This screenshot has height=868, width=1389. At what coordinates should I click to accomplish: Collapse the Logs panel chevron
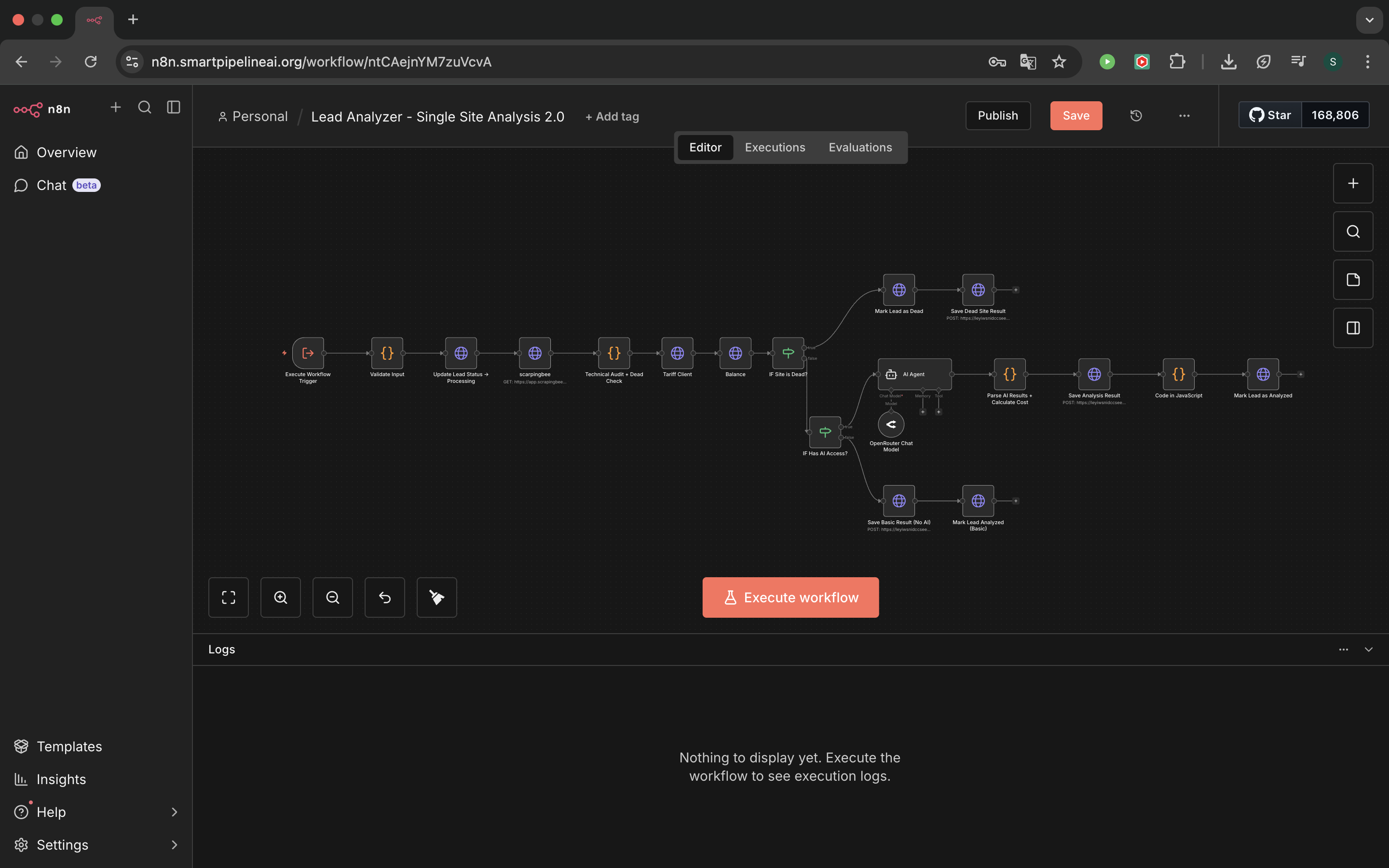pyautogui.click(x=1368, y=649)
